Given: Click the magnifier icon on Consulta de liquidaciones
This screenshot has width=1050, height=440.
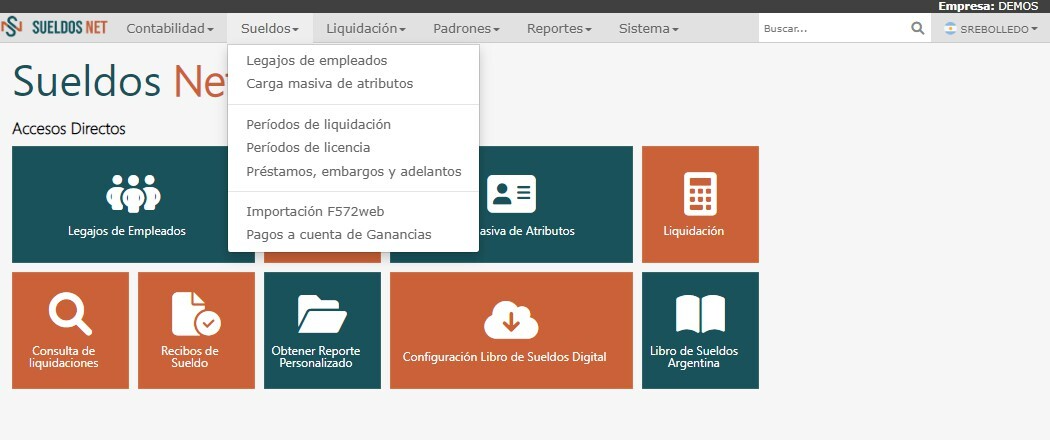Looking at the screenshot, I should (70, 313).
